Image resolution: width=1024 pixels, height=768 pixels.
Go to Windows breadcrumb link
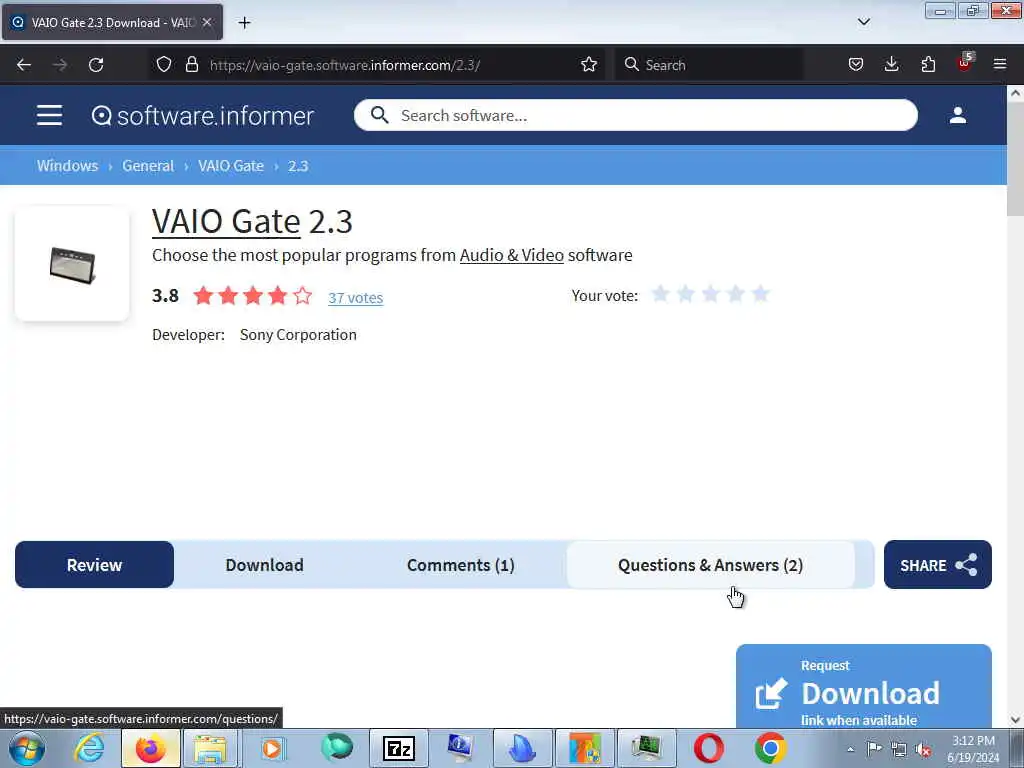pos(67,166)
